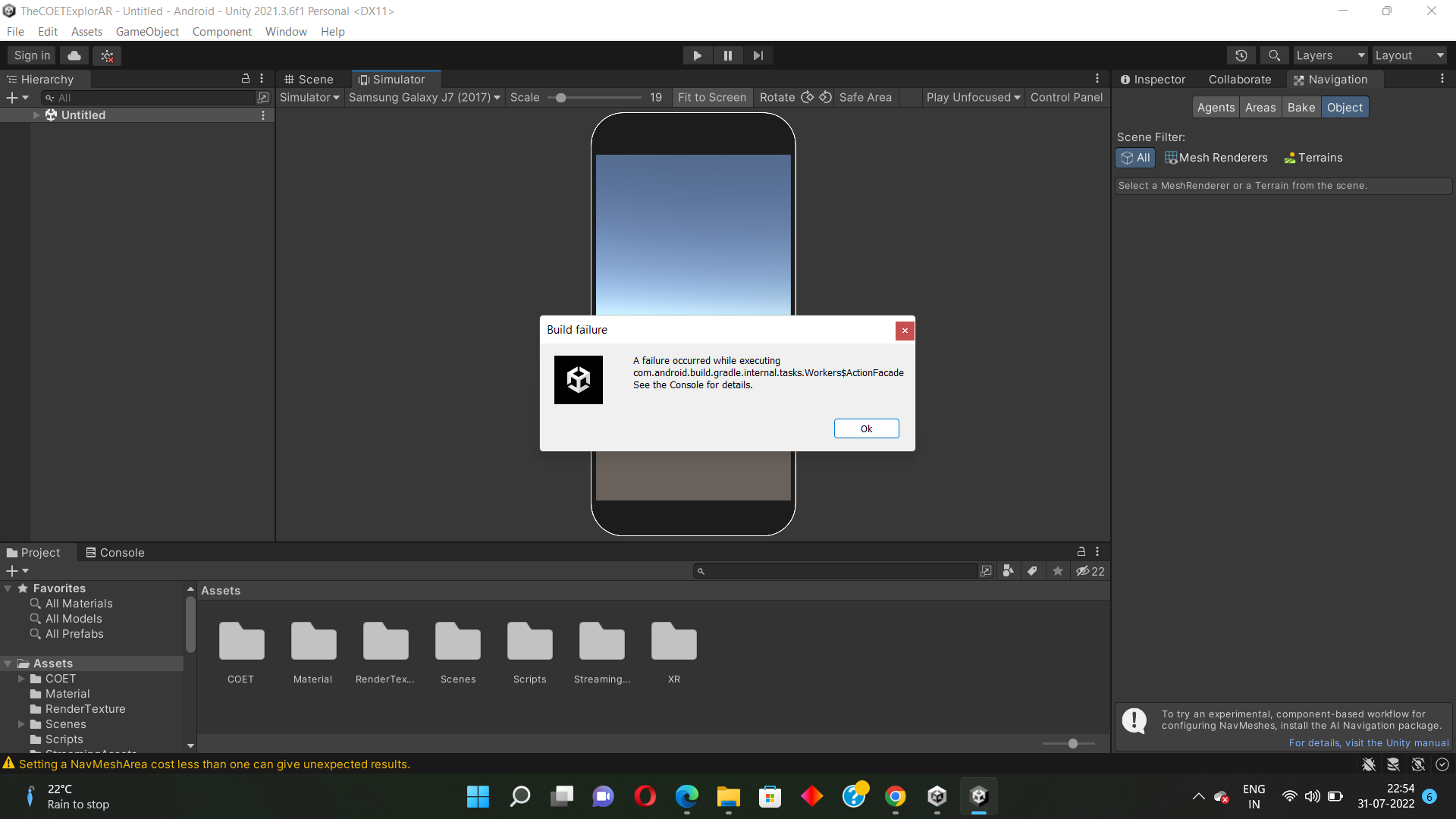Image resolution: width=1456 pixels, height=819 pixels.
Task: Open the Layers dropdown
Action: pyautogui.click(x=1329, y=55)
